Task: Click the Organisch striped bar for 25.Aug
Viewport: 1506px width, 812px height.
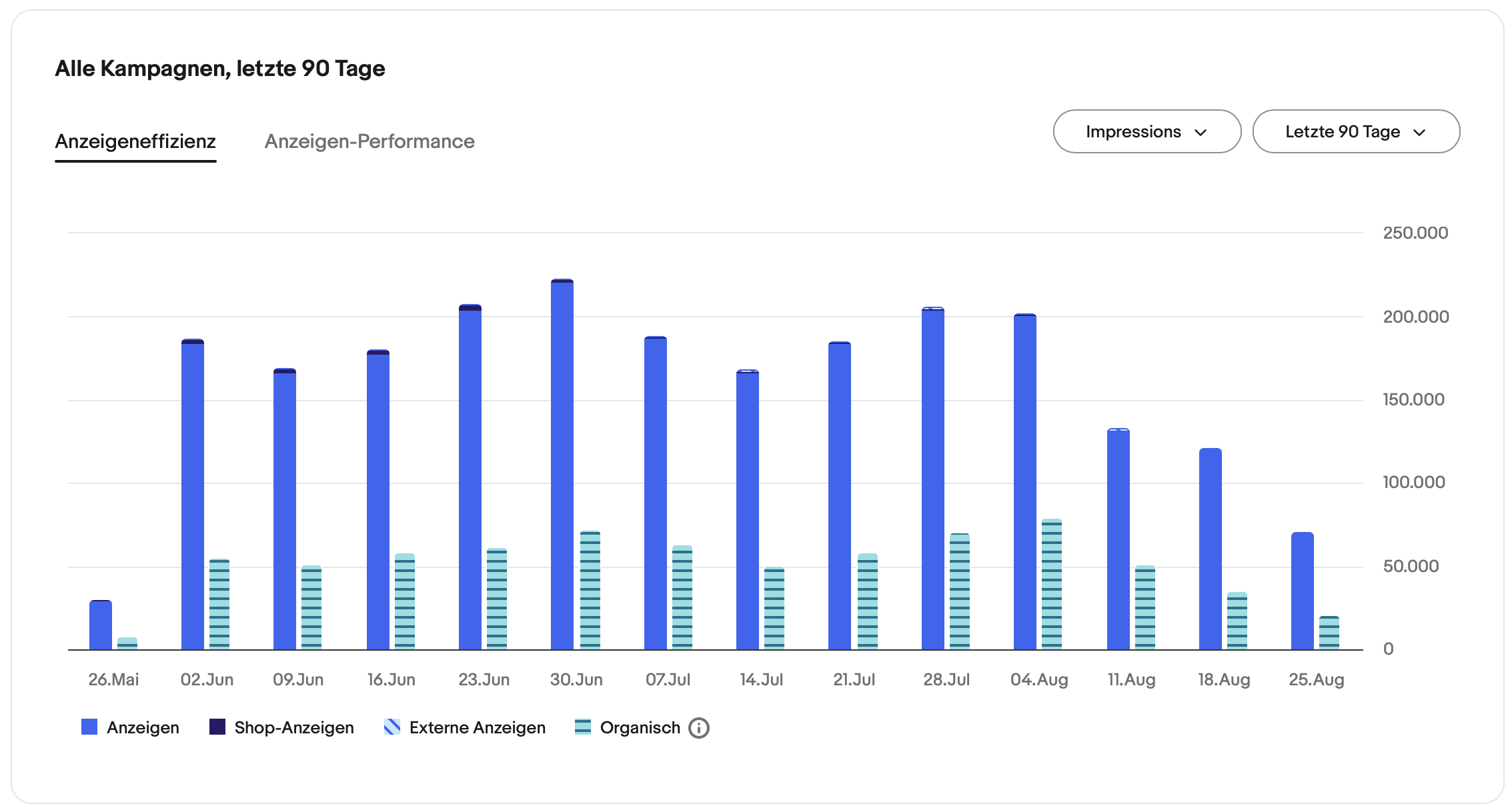Action: (x=1329, y=633)
